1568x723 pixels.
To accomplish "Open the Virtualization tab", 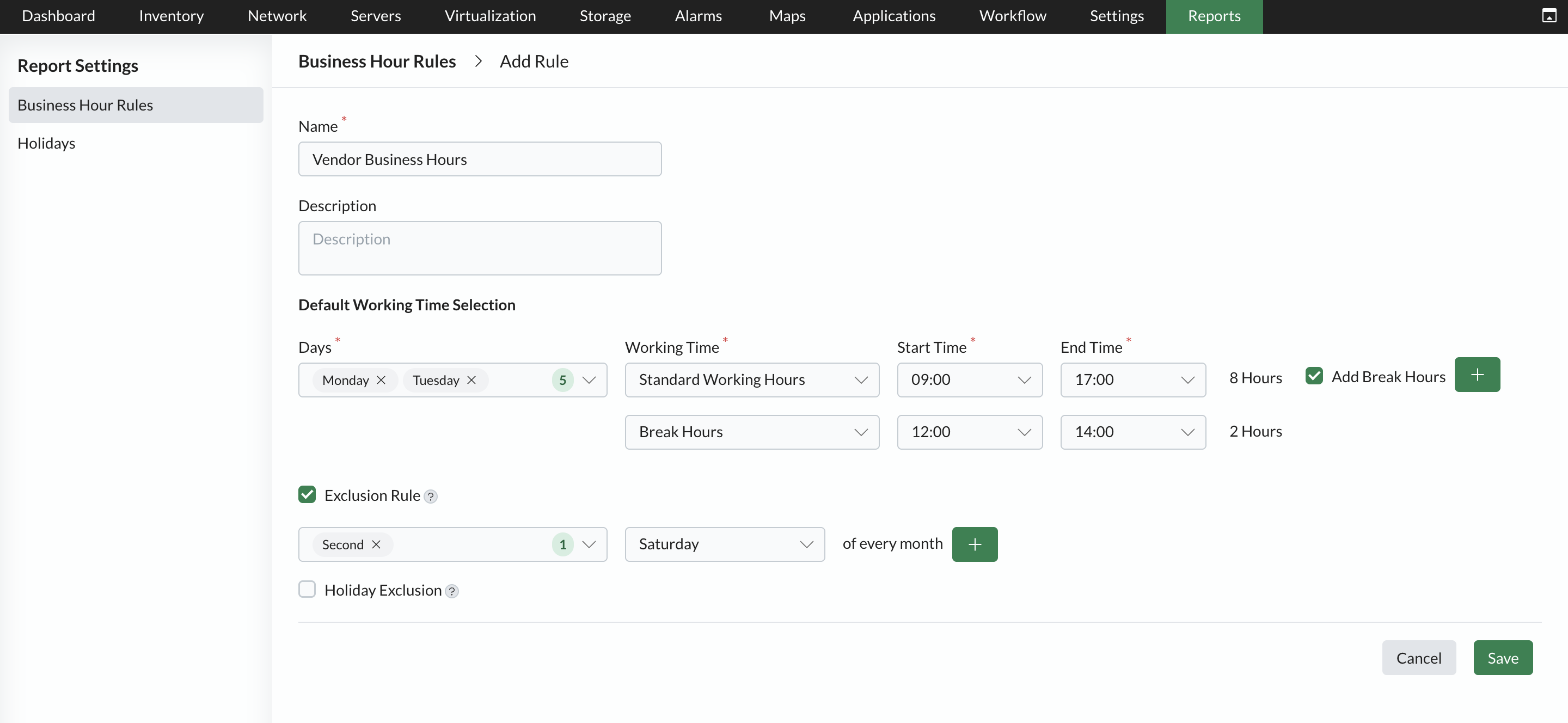I will [x=490, y=16].
